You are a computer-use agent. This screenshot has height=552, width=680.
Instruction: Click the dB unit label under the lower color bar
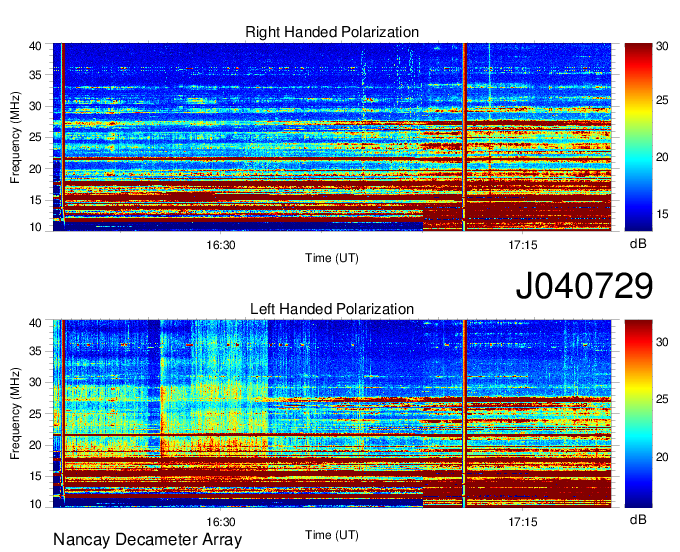638,520
